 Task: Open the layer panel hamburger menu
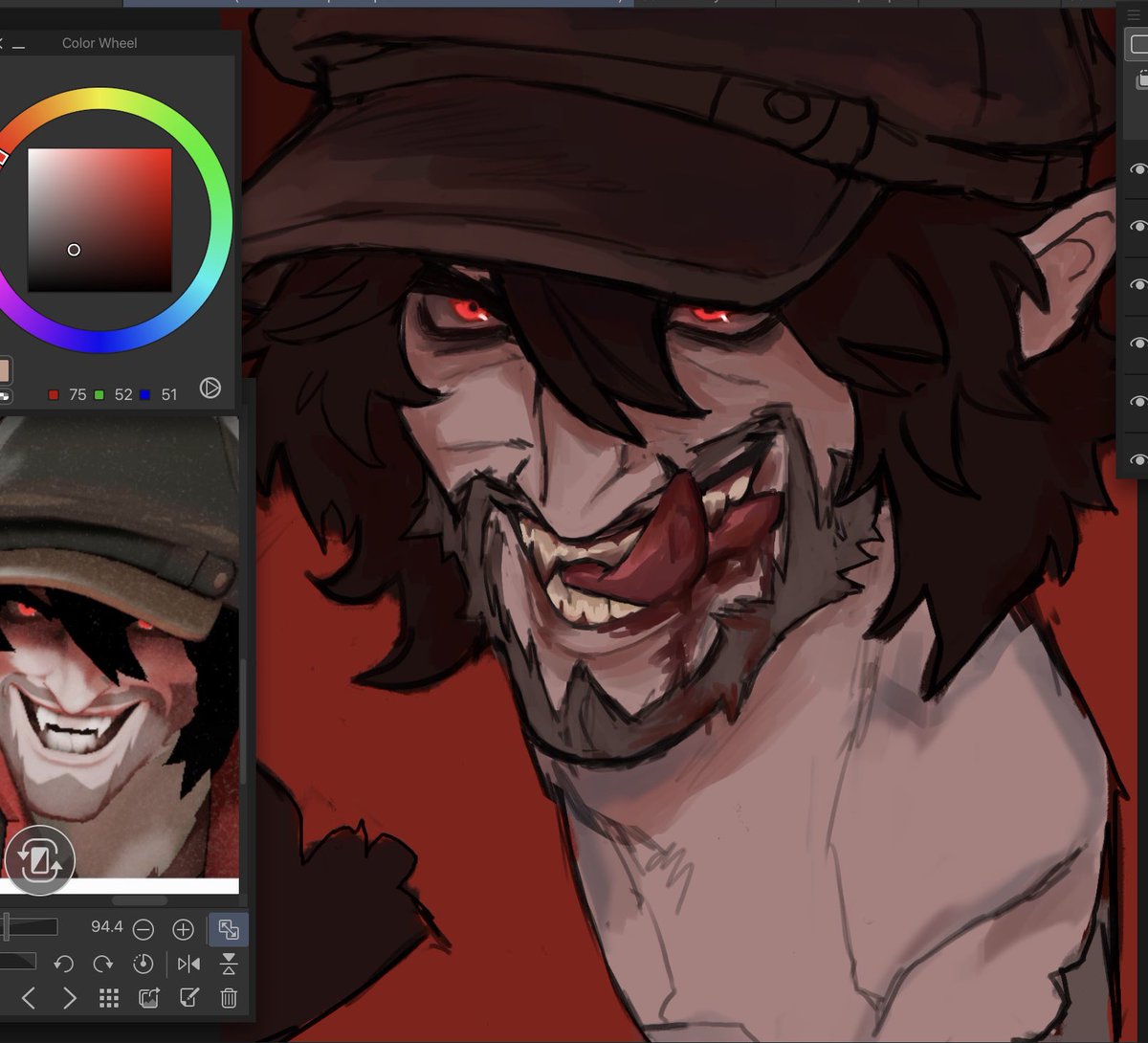pyautogui.click(x=1134, y=16)
